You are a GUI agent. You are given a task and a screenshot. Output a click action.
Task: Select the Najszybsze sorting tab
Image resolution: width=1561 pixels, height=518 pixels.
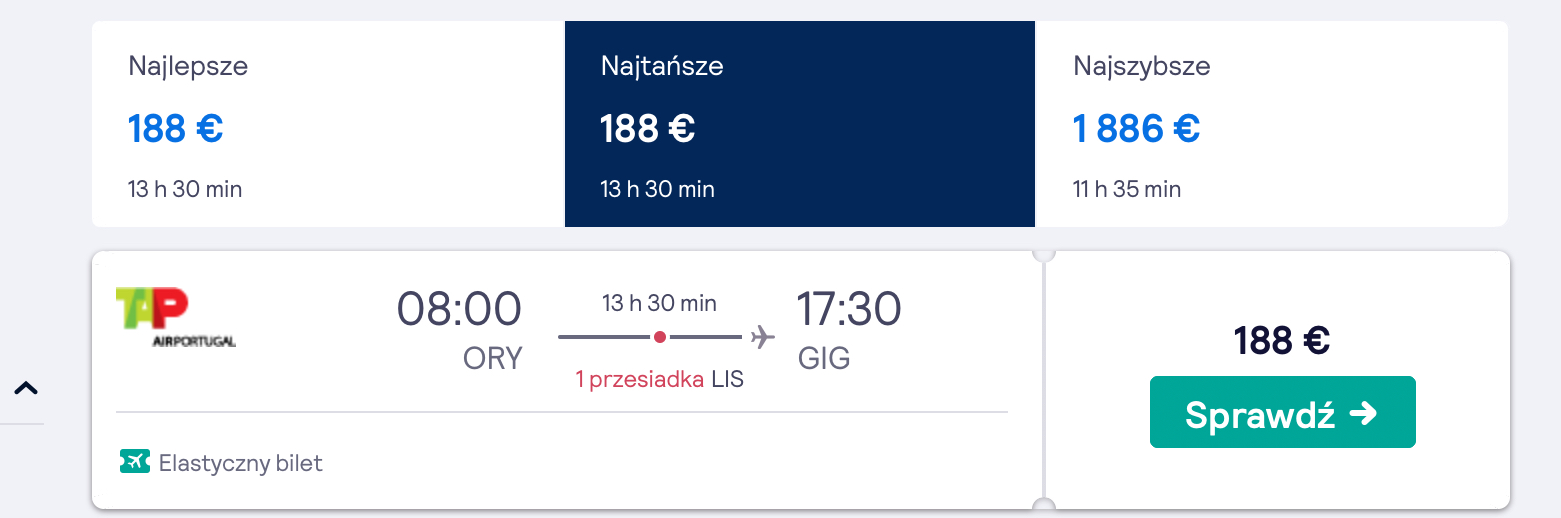(1272, 124)
